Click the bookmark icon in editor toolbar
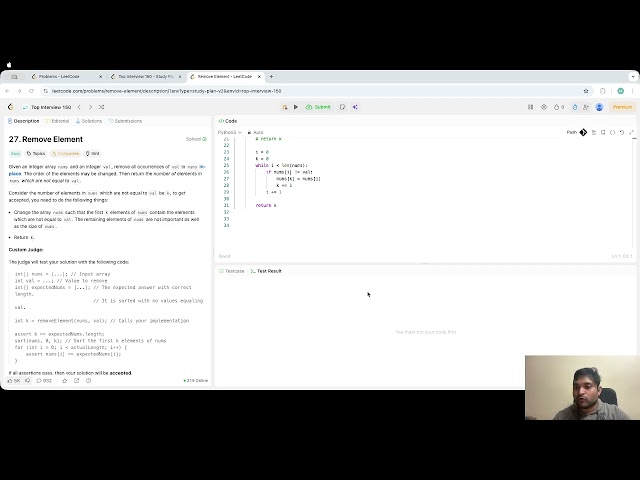This screenshot has width=640, height=480. (603, 132)
